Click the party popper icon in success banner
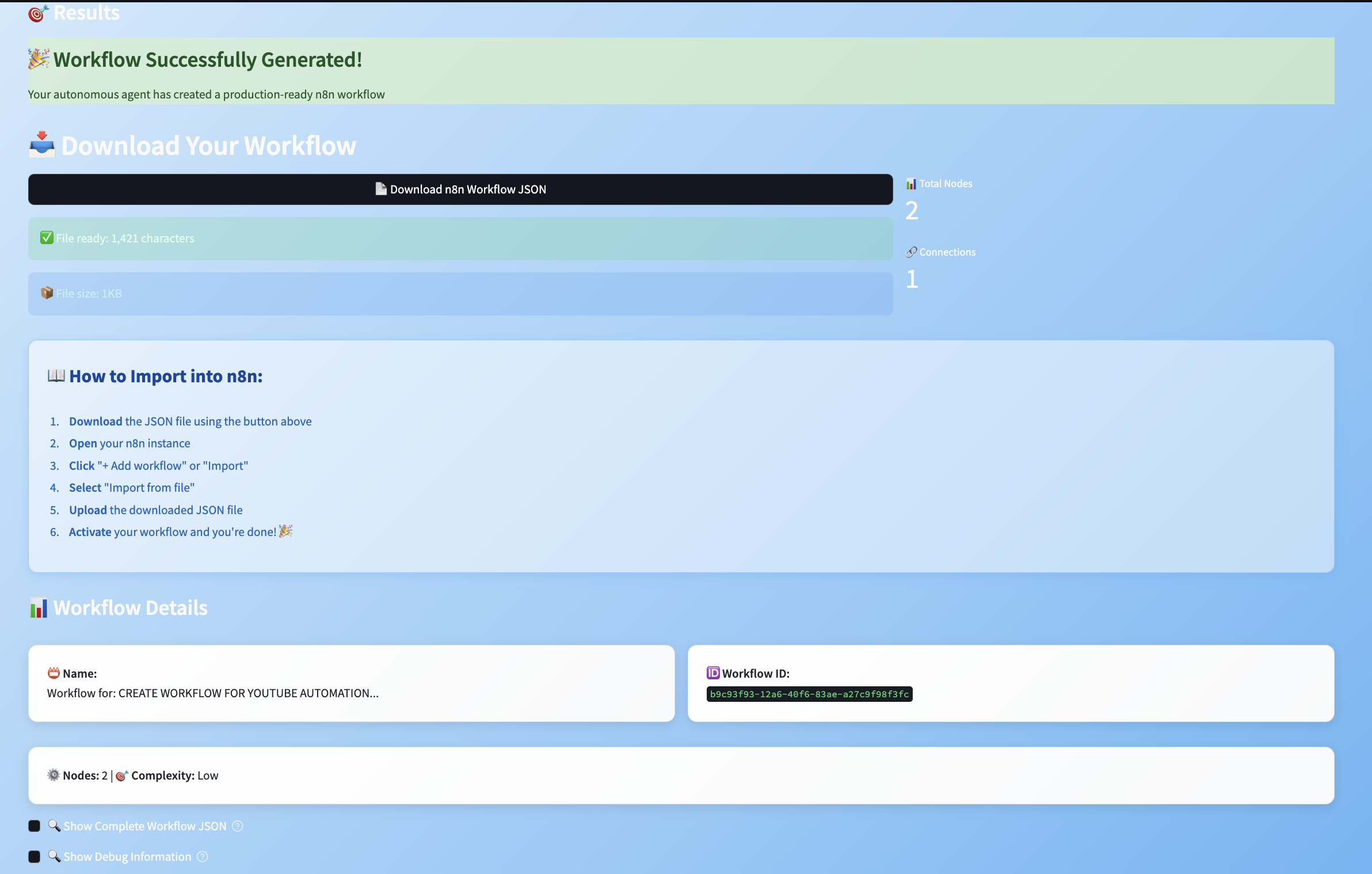This screenshot has width=1372, height=874. click(x=39, y=59)
